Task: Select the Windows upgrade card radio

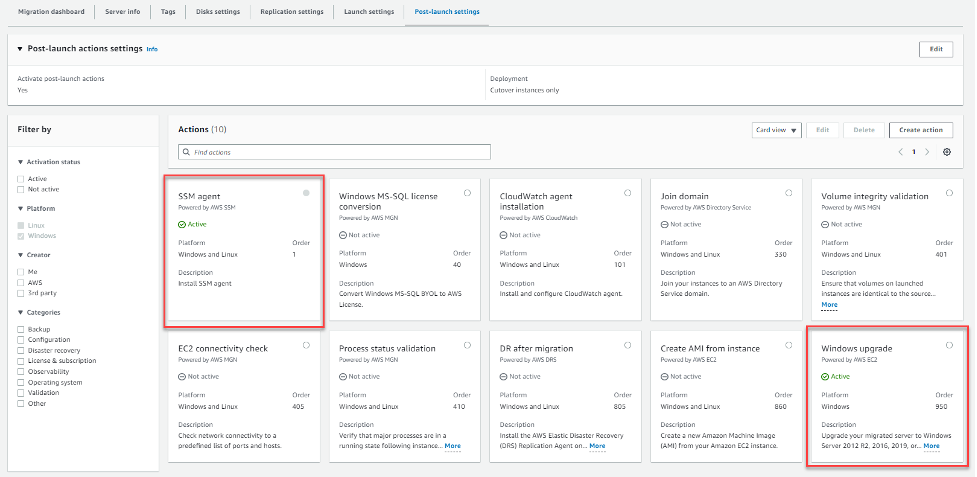Action: [x=950, y=345]
